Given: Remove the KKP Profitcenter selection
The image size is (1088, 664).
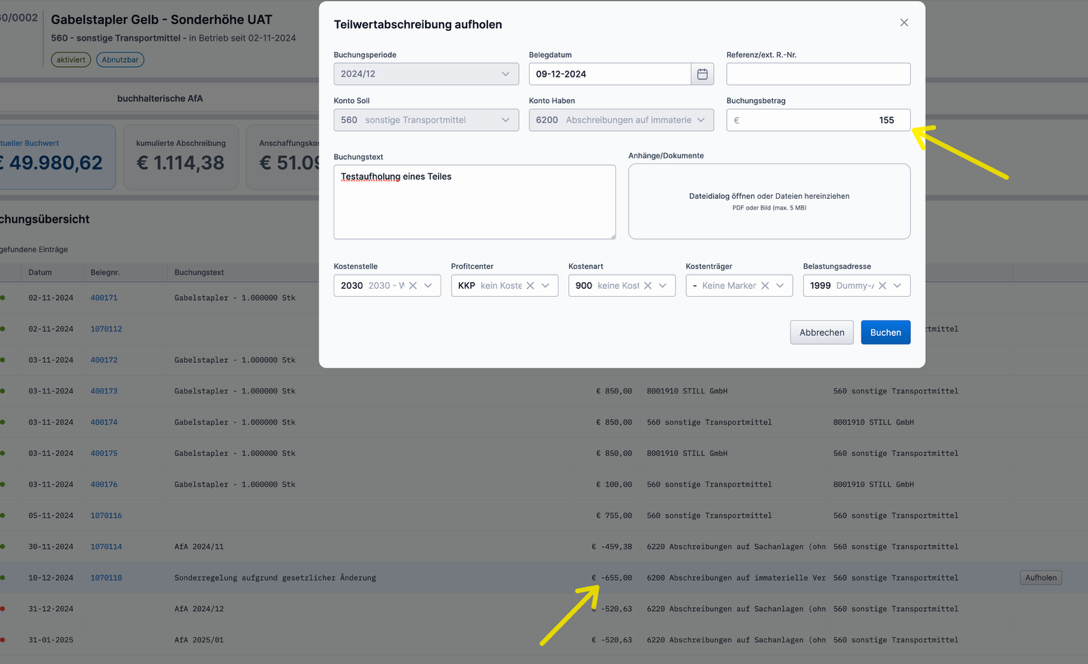Looking at the screenshot, I should [529, 285].
